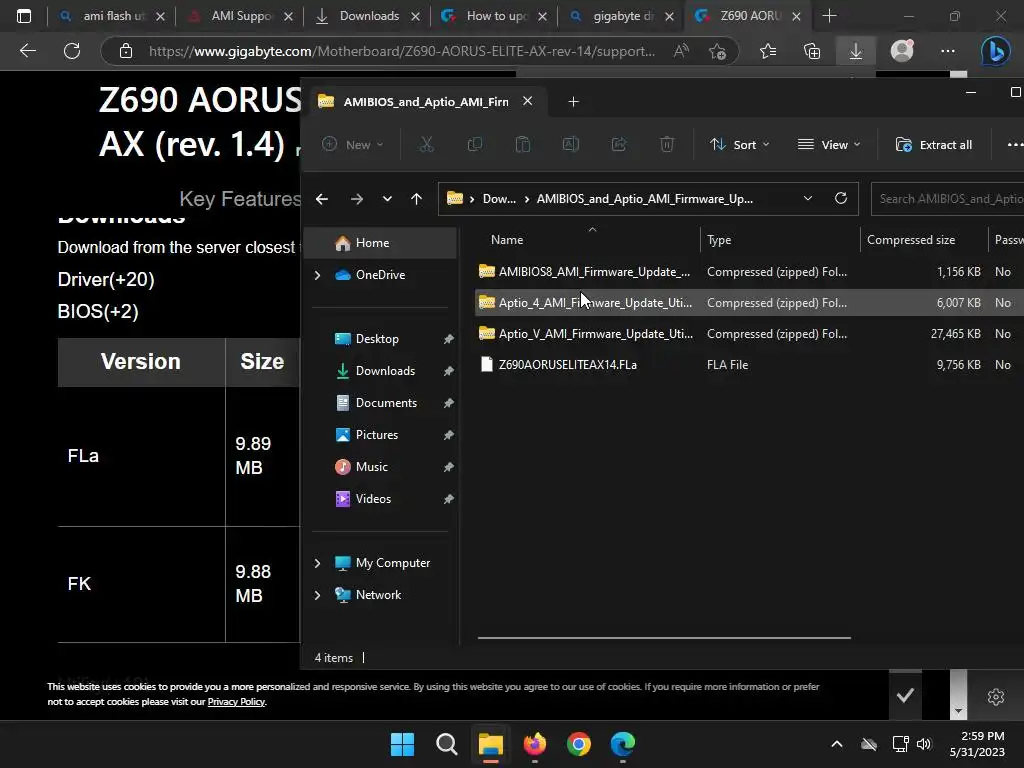Refresh the Explorer folder view

click(x=841, y=198)
